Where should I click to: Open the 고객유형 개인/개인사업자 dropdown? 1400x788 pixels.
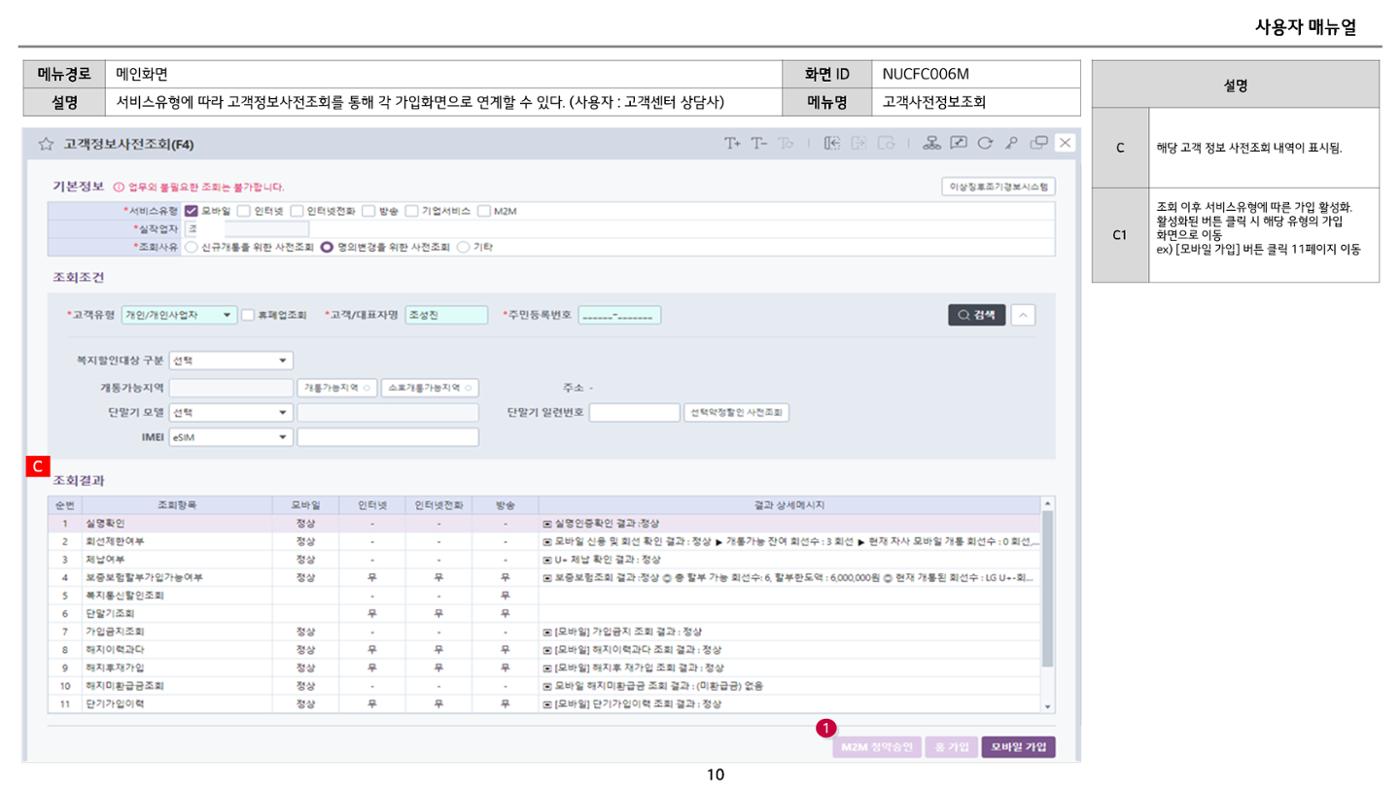(179, 315)
